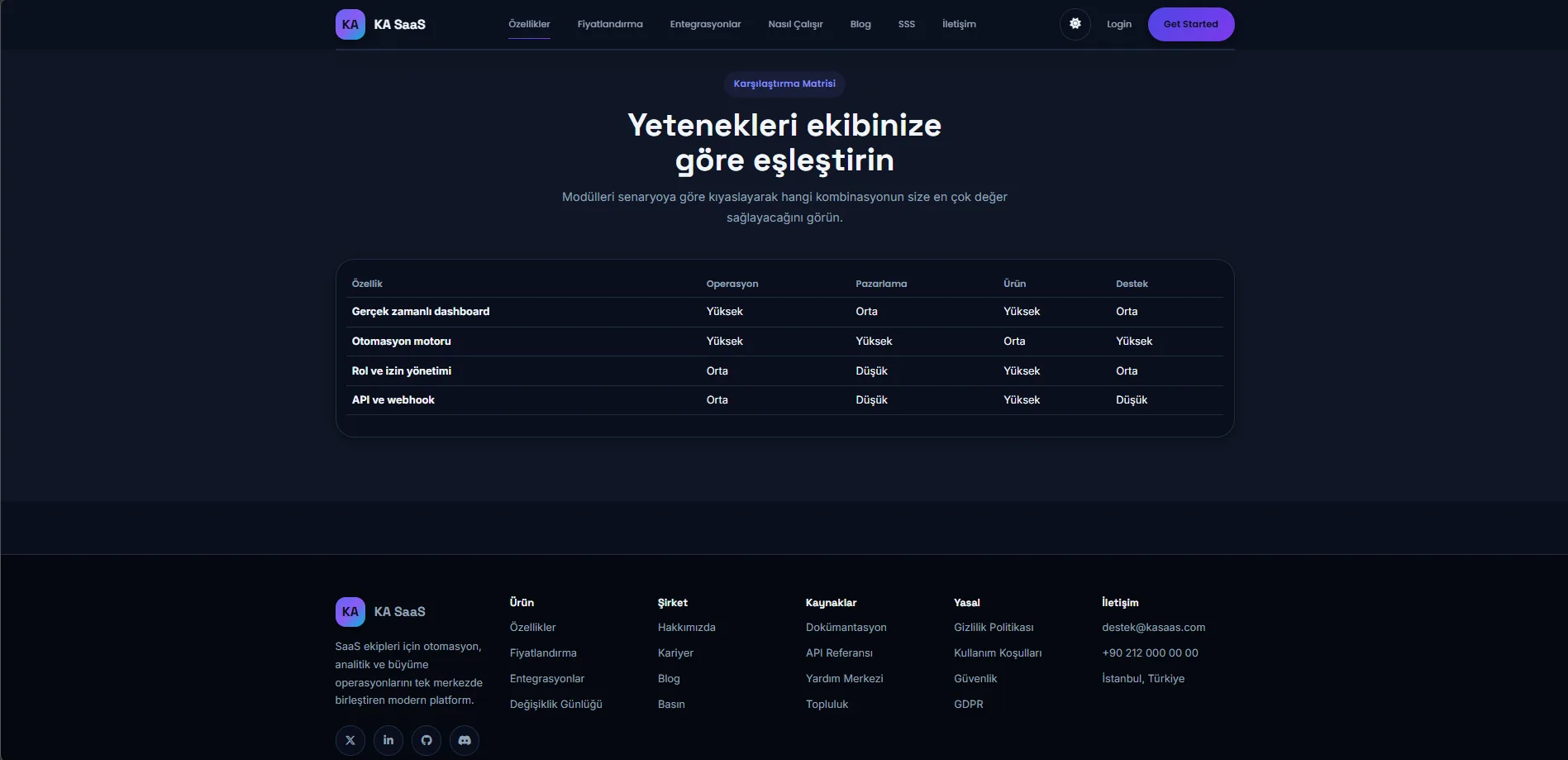The image size is (1568, 760).
Task: Click the LinkedIn social icon
Action: pos(388,740)
